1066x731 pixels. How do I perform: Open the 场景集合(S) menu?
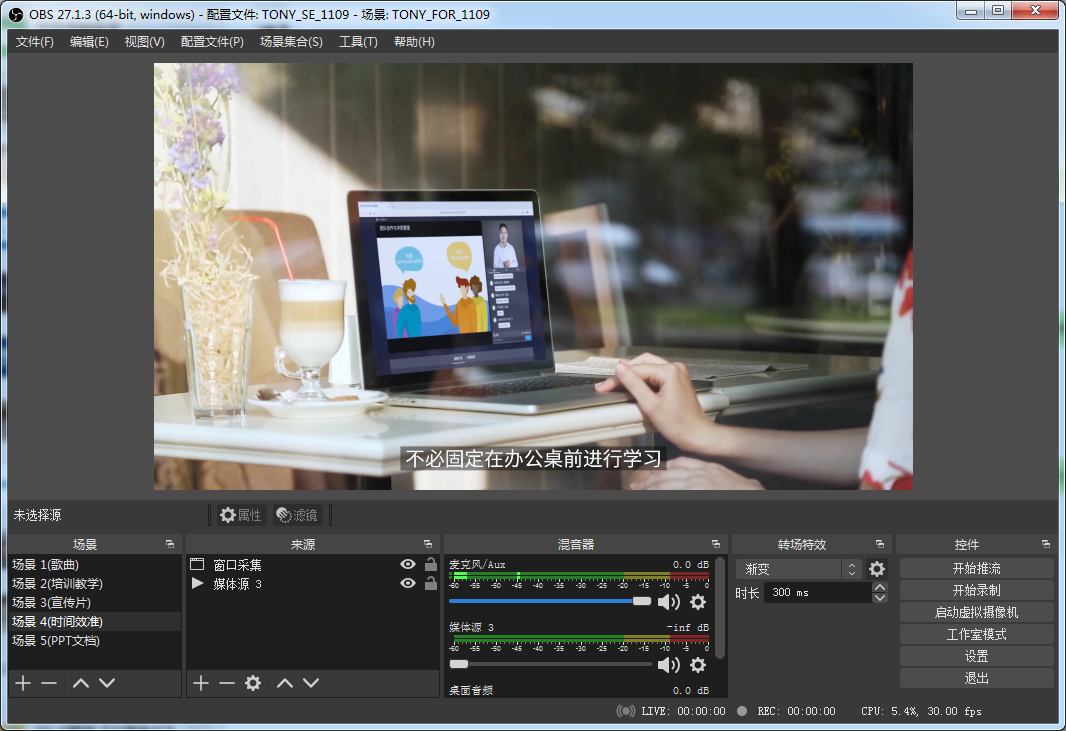(x=291, y=41)
